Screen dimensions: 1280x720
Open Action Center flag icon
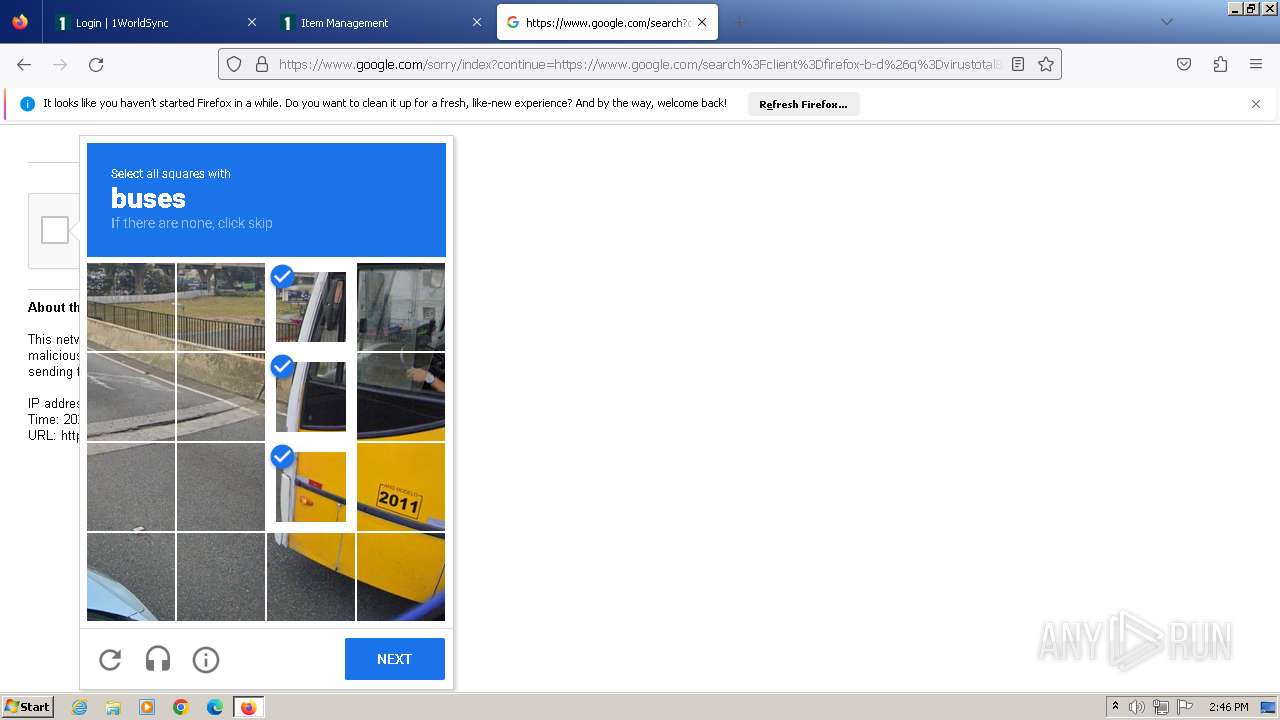[x=1185, y=707]
